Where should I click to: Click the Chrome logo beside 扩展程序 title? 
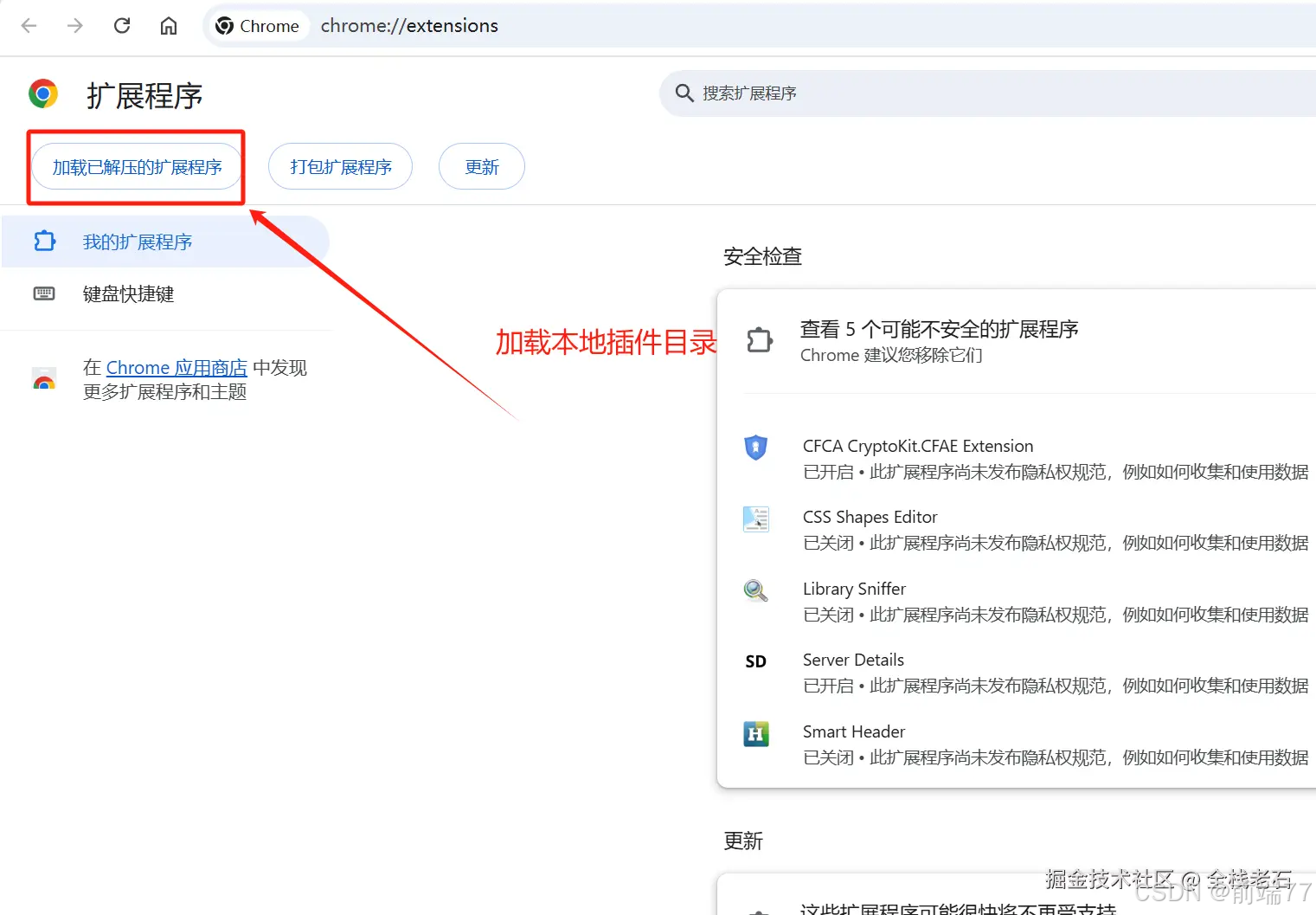43,93
